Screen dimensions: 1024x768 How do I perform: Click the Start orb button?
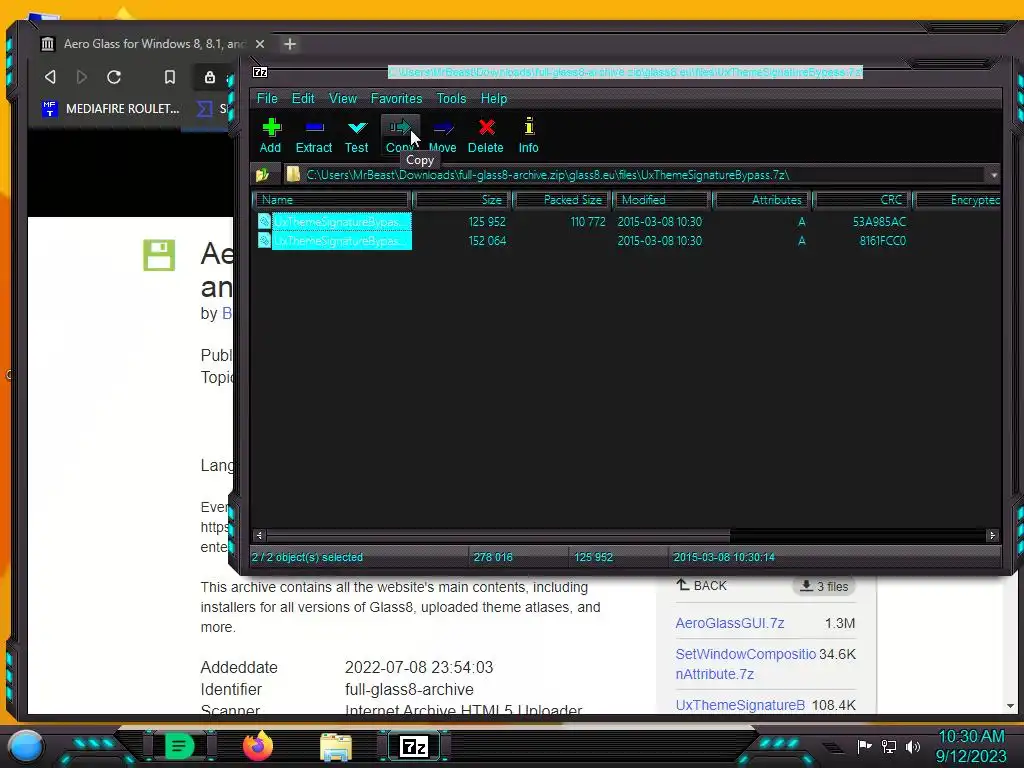pyautogui.click(x=26, y=746)
